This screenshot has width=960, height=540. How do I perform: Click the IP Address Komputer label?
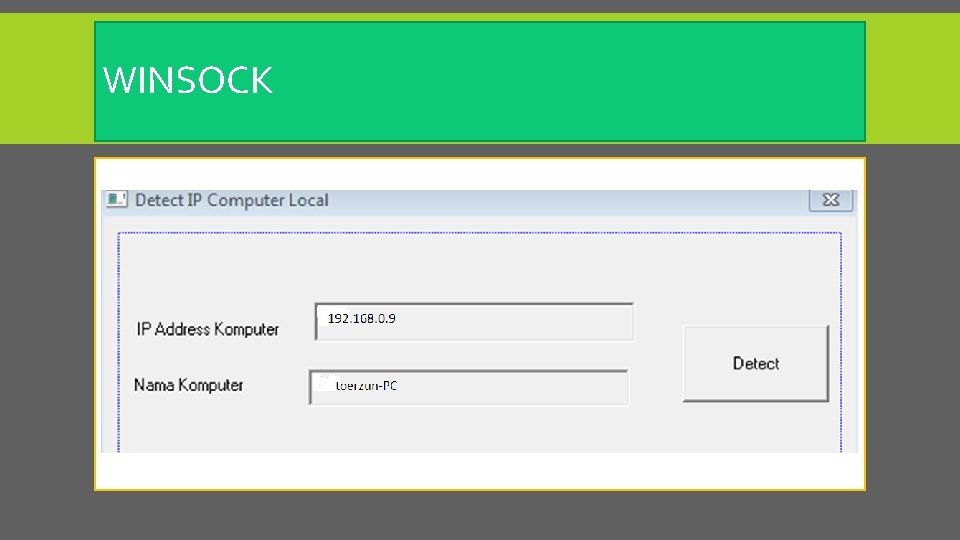(208, 329)
